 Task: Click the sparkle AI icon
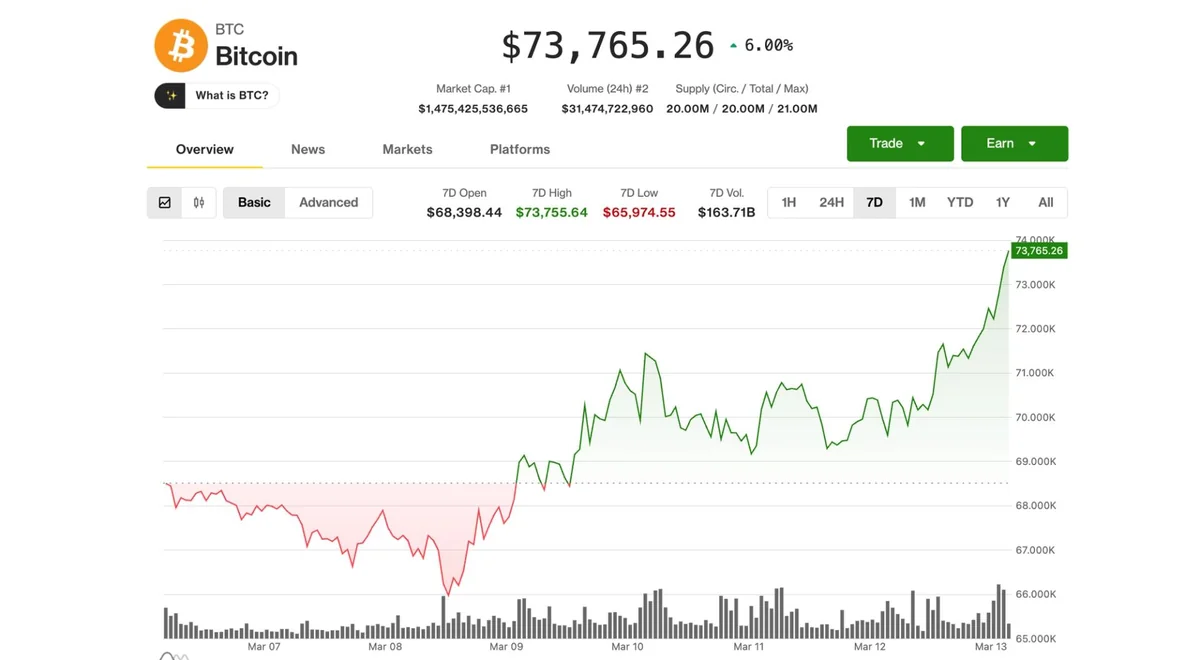tap(170, 95)
